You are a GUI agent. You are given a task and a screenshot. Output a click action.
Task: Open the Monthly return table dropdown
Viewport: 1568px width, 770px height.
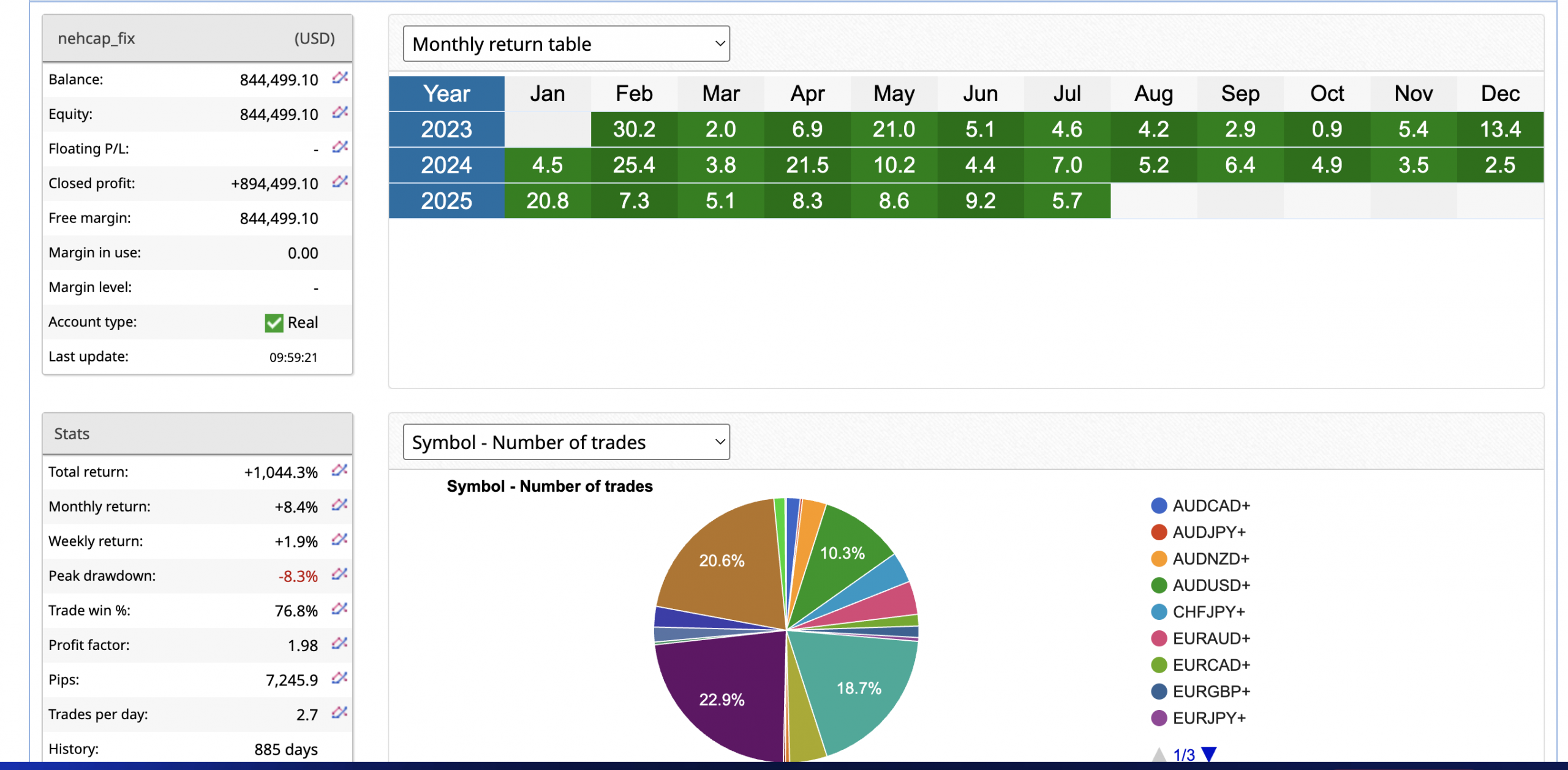click(x=566, y=44)
